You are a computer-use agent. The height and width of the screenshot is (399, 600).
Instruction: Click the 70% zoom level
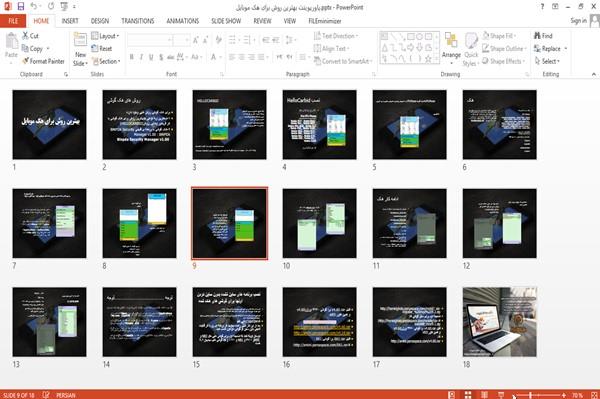point(577,395)
